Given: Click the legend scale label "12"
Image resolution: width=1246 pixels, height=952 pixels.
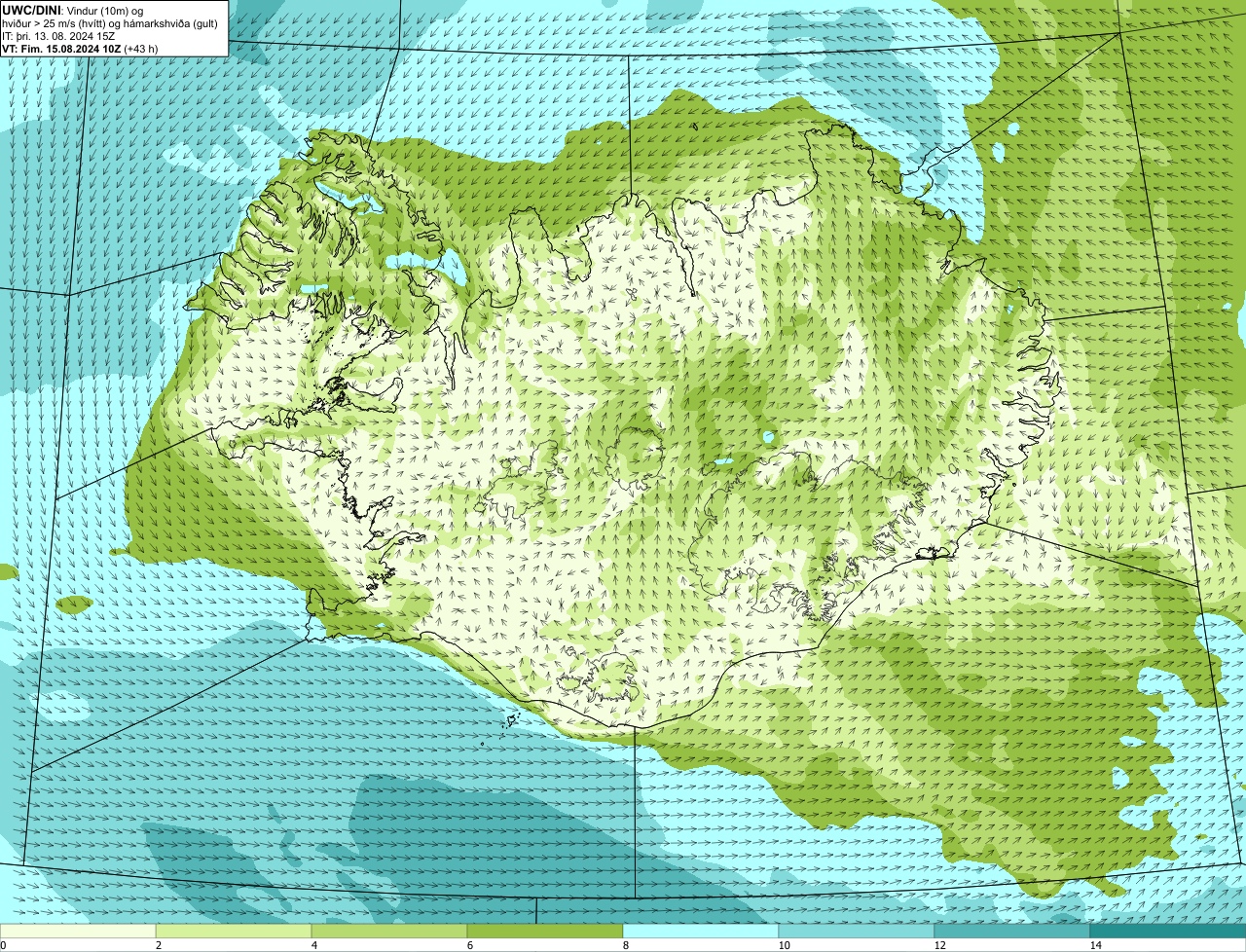Looking at the screenshot, I should coord(939,945).
